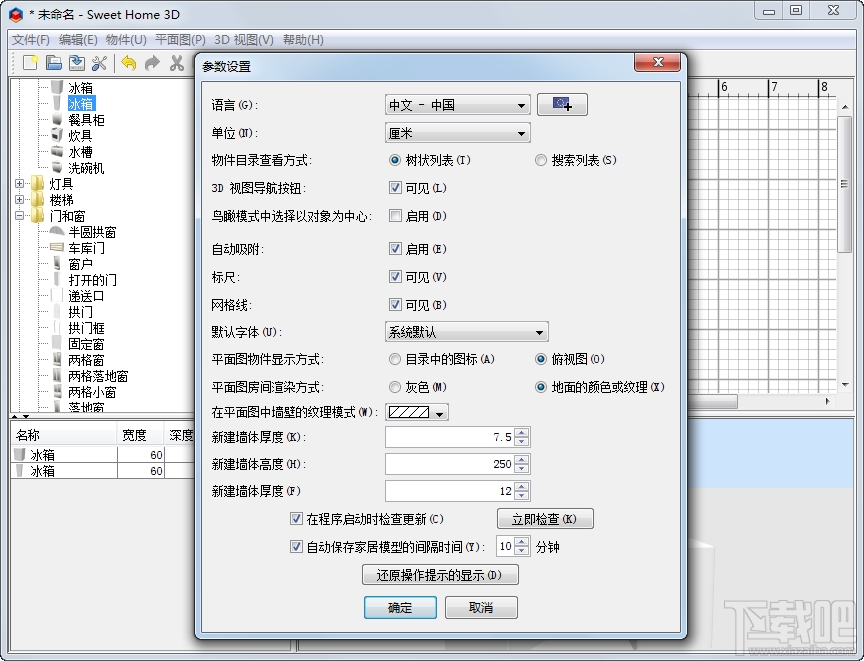The image size is (864, 661).
Task: Collapse the 门和窗 folder
Action: click(x=19, y=215)
